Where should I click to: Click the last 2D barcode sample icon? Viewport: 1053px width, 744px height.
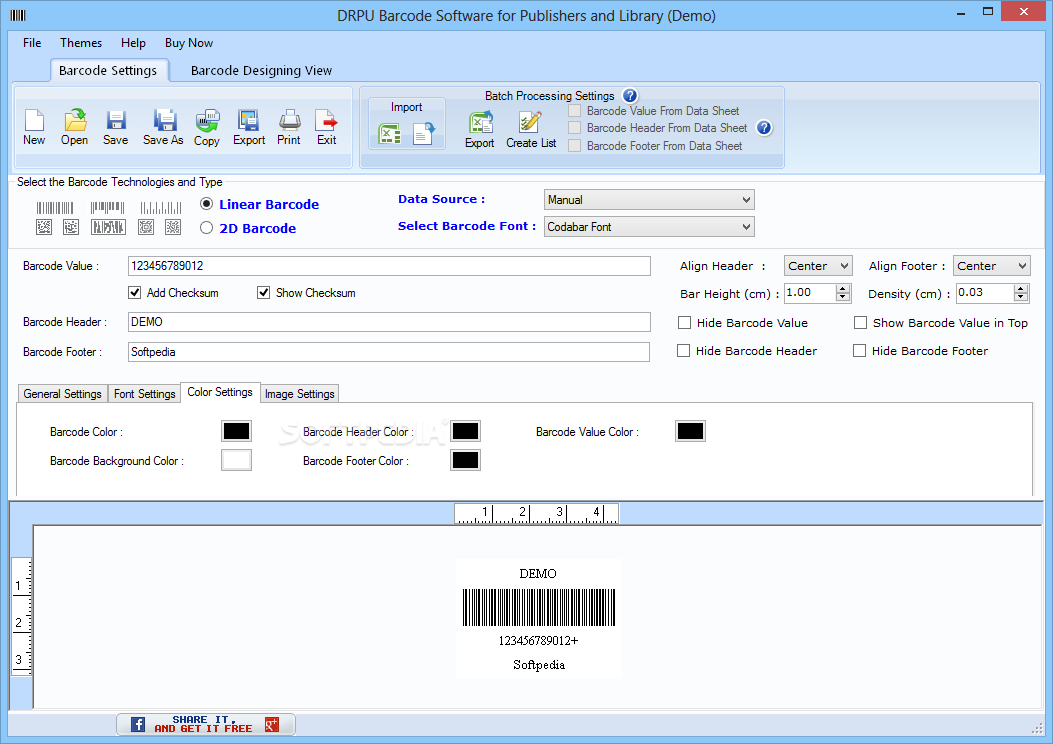click(x=173, y=227)
